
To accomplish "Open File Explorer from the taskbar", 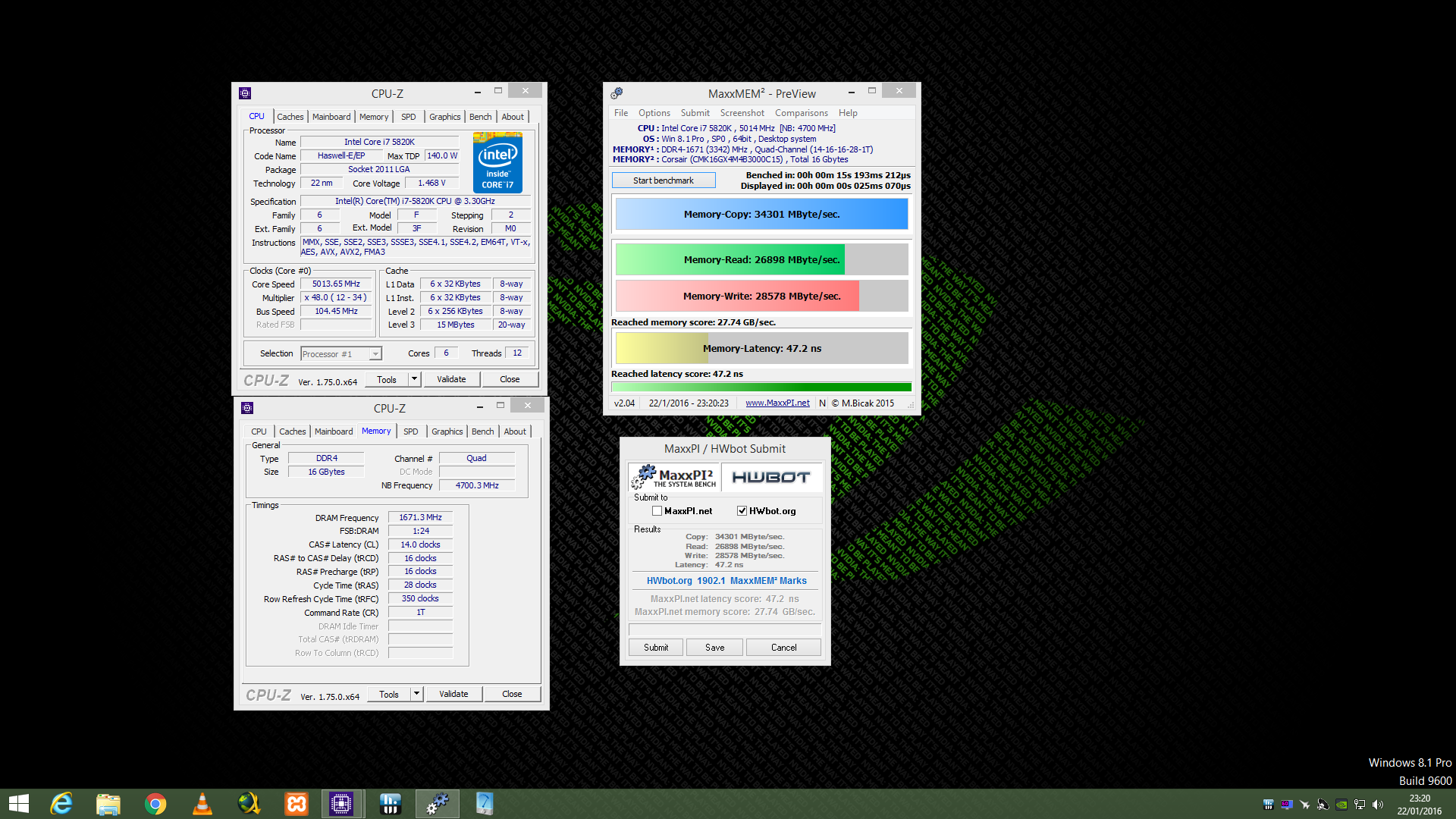I will coord(108,804).
